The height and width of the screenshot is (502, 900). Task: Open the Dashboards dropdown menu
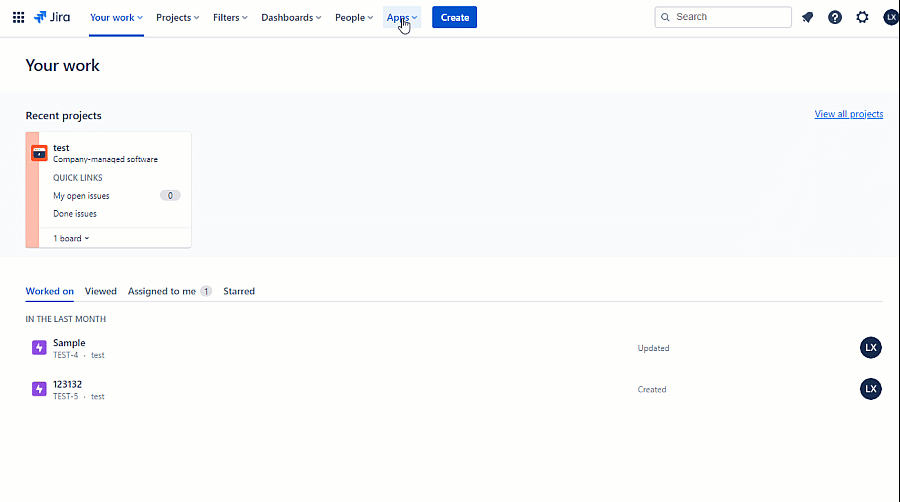click(291, 17)
